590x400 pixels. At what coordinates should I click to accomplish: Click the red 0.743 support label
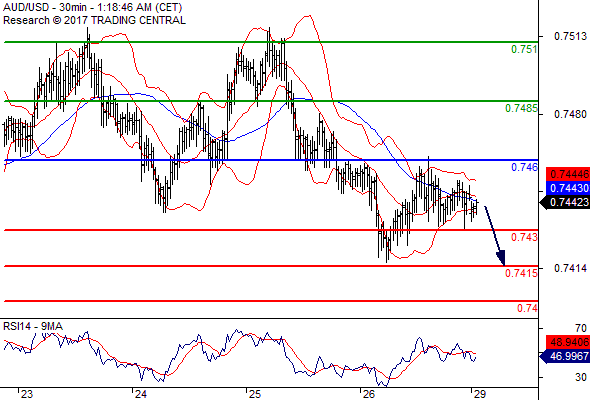pyautogui.click(x=524, y=237)
